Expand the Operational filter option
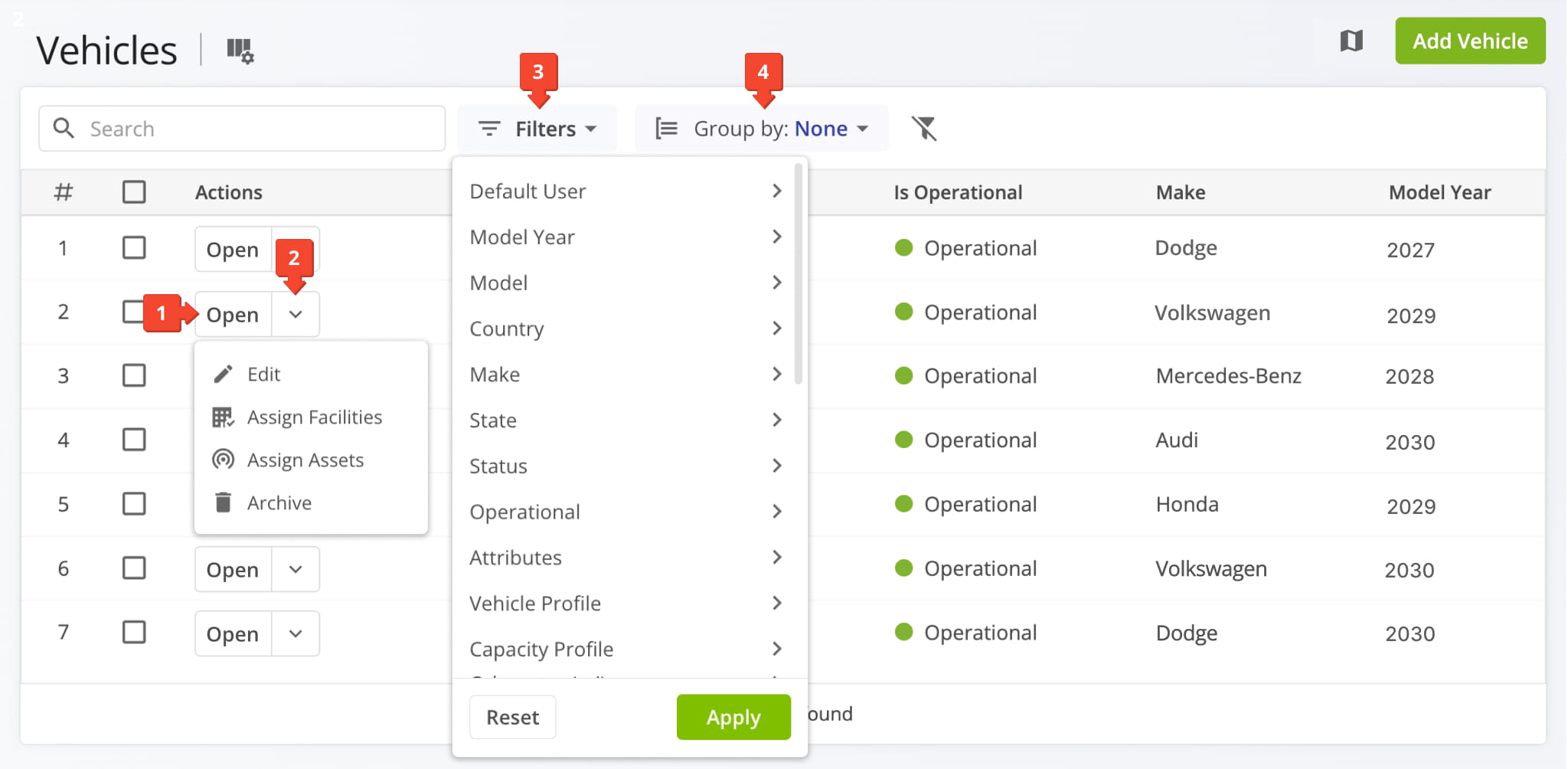 [626, 512]
